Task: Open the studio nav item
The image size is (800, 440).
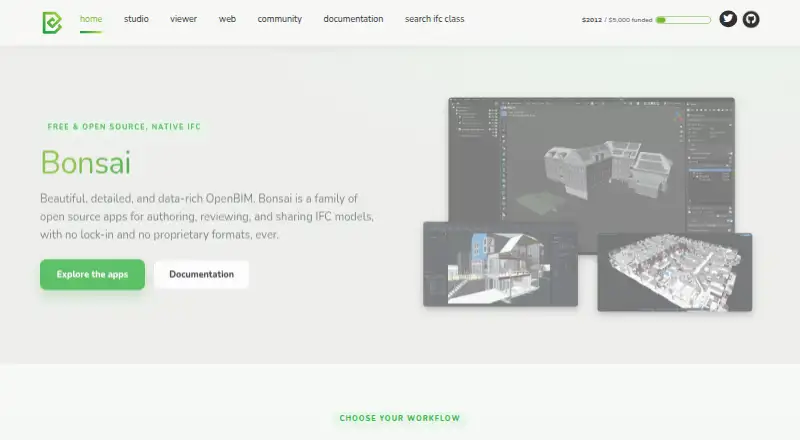Action: (x=136, y=19)
